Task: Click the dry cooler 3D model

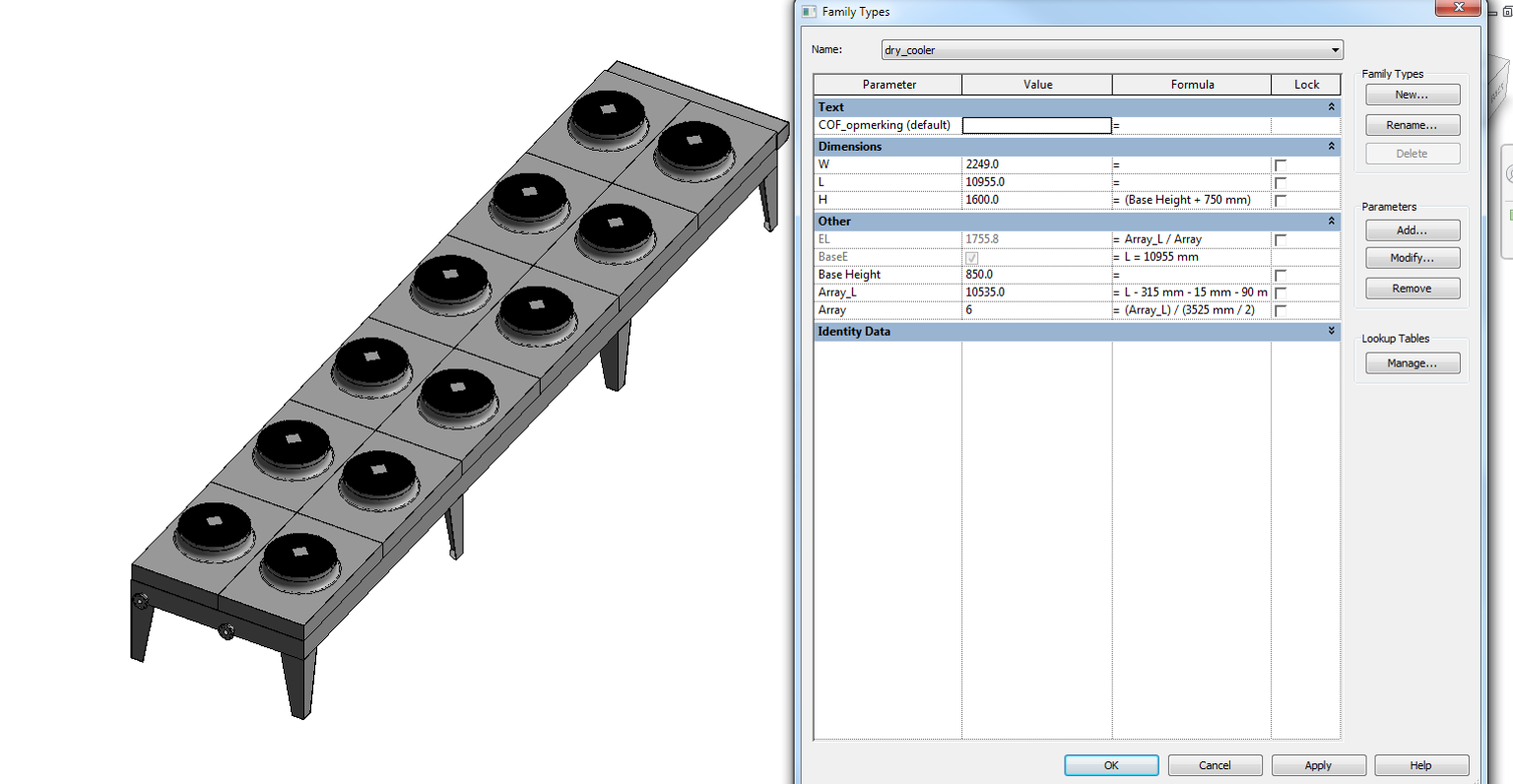Action: [460, 389]
